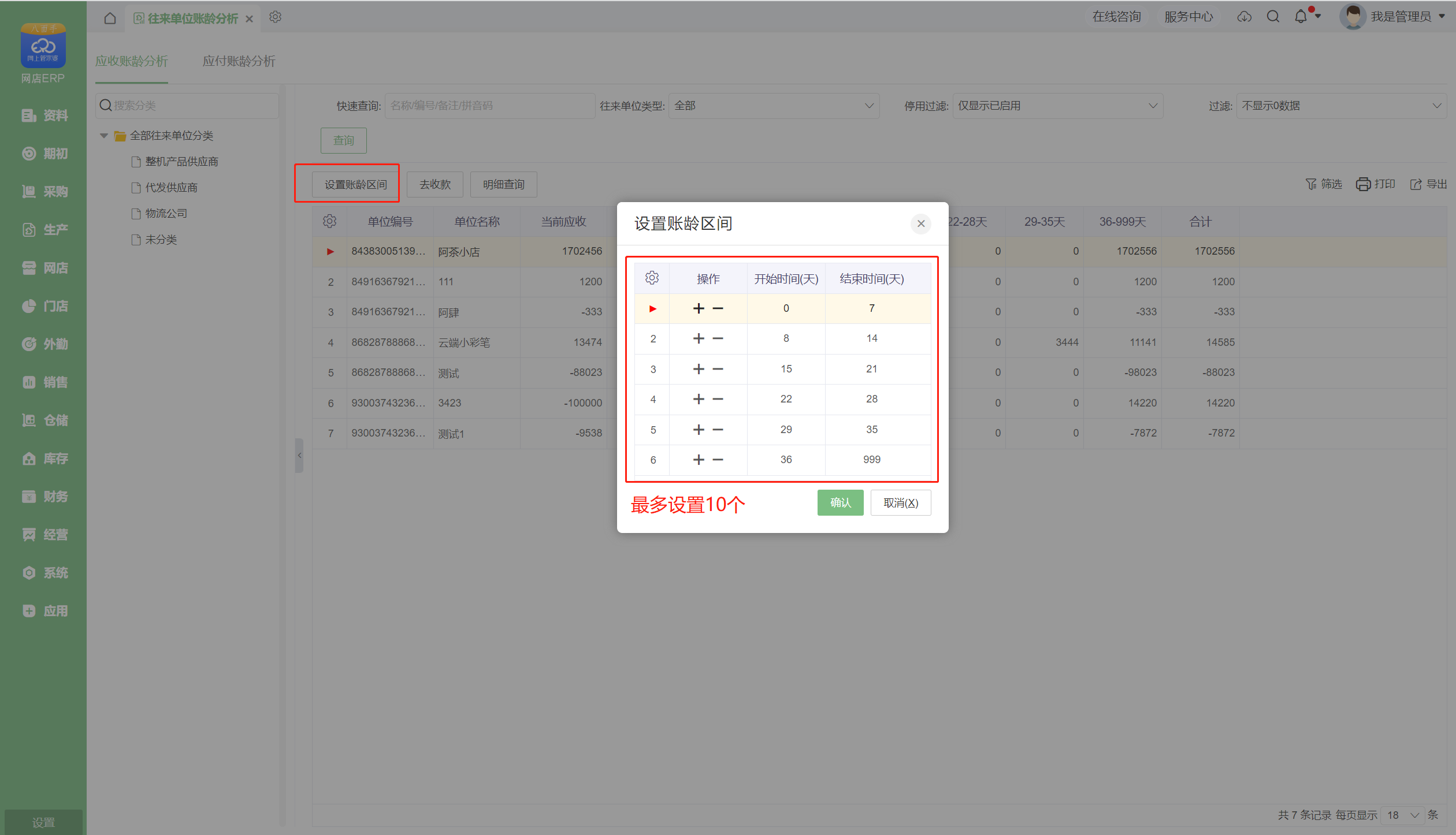Open 仓储 module in sidebar
The height and width of the screenshot is (835, 1456).
click(44, 420)
